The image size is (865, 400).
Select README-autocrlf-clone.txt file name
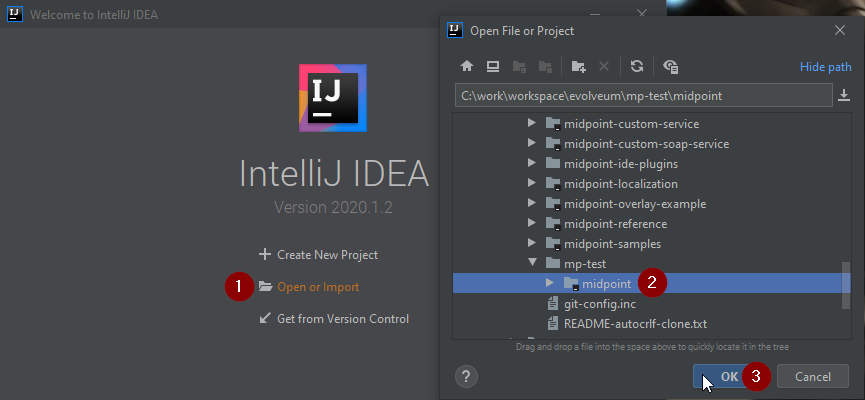coord(636,324)
